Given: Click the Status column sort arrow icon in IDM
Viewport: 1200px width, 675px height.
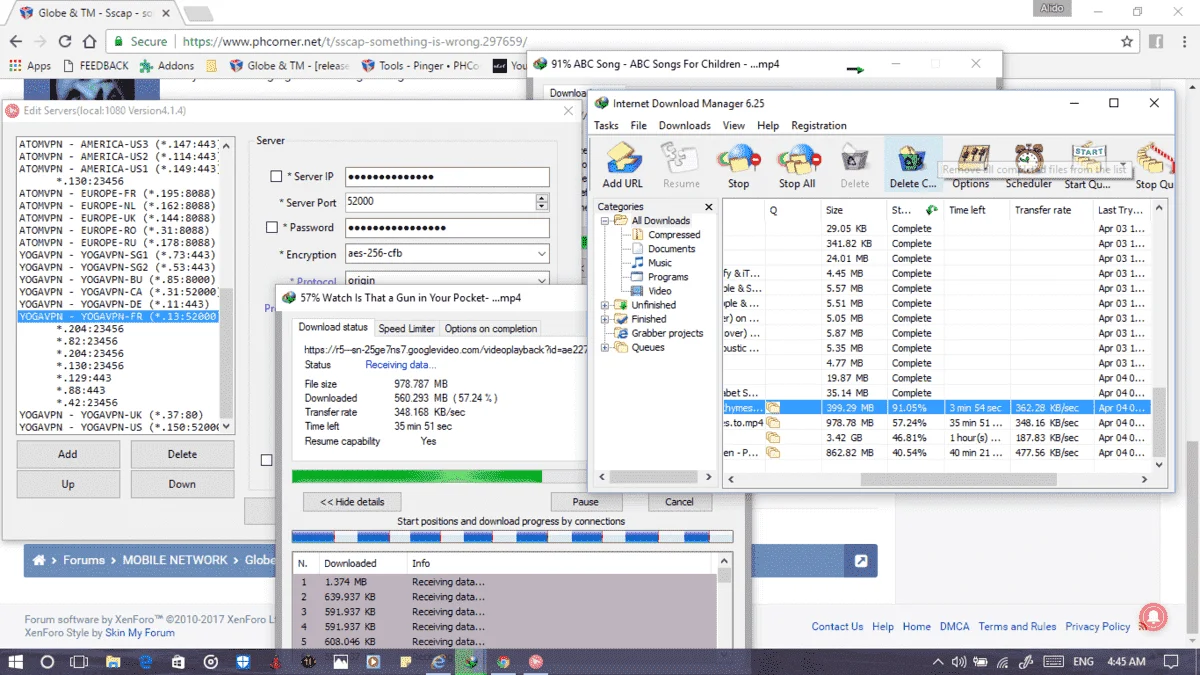Looking at the screenshot, I should click(x=931, y=210).
